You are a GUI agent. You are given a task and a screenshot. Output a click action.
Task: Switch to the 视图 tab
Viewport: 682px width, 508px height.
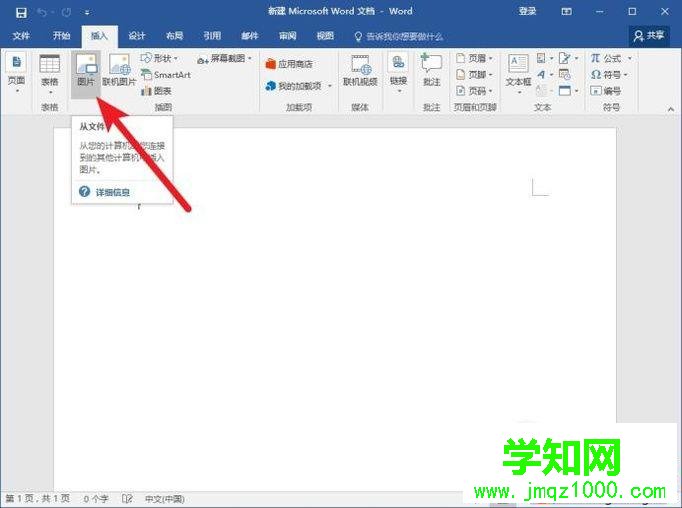coord(325,36)
